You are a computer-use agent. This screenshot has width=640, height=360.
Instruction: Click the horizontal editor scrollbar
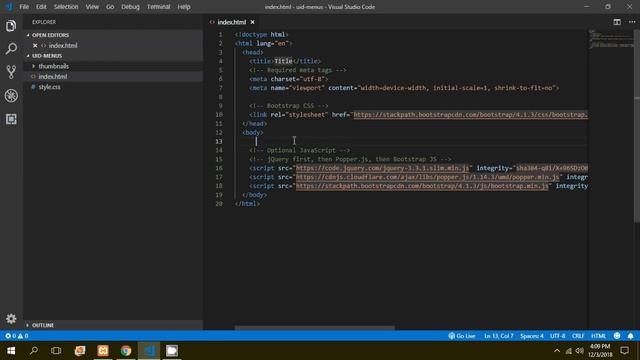[314, 327]
